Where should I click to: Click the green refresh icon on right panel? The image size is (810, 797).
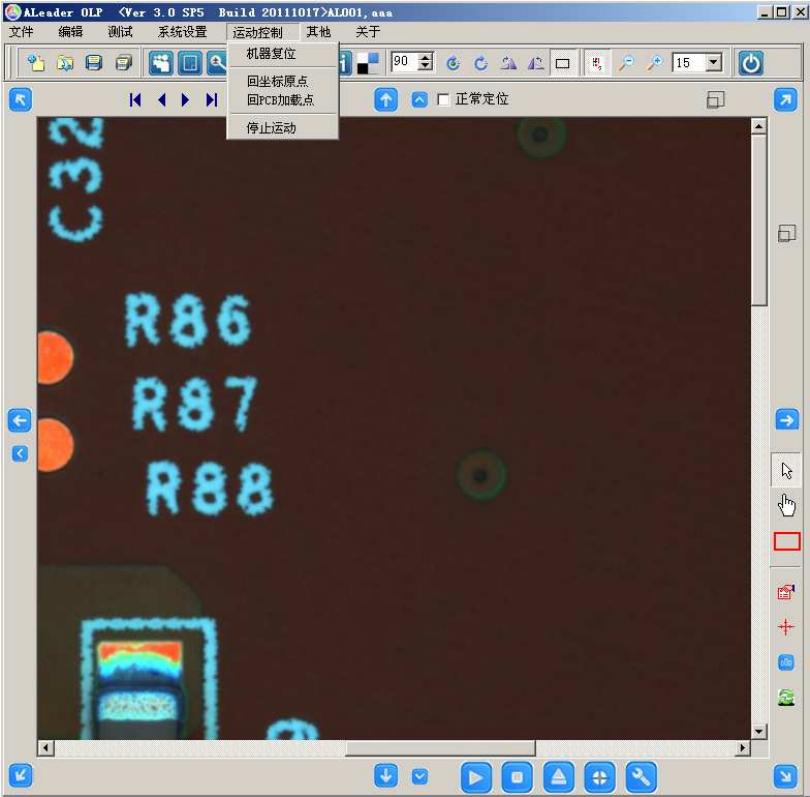tap(786, 697)
